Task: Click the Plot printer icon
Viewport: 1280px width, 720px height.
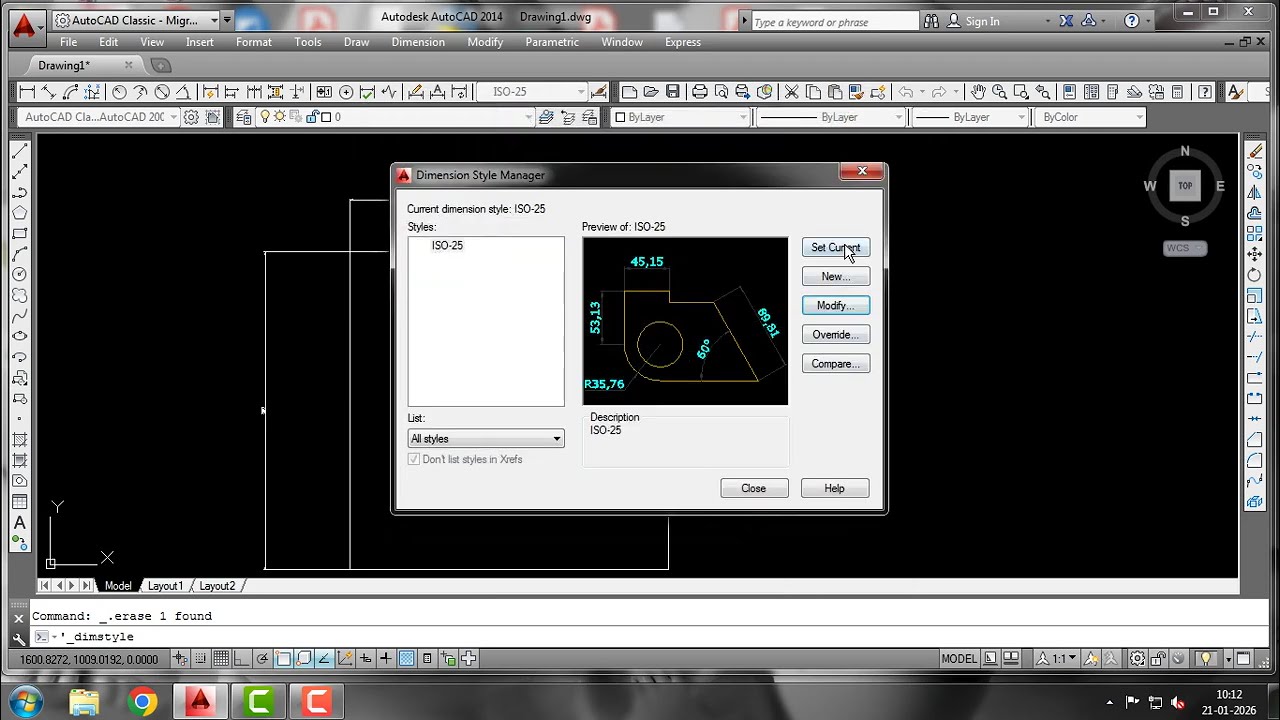Action: [x=700, y=92]
